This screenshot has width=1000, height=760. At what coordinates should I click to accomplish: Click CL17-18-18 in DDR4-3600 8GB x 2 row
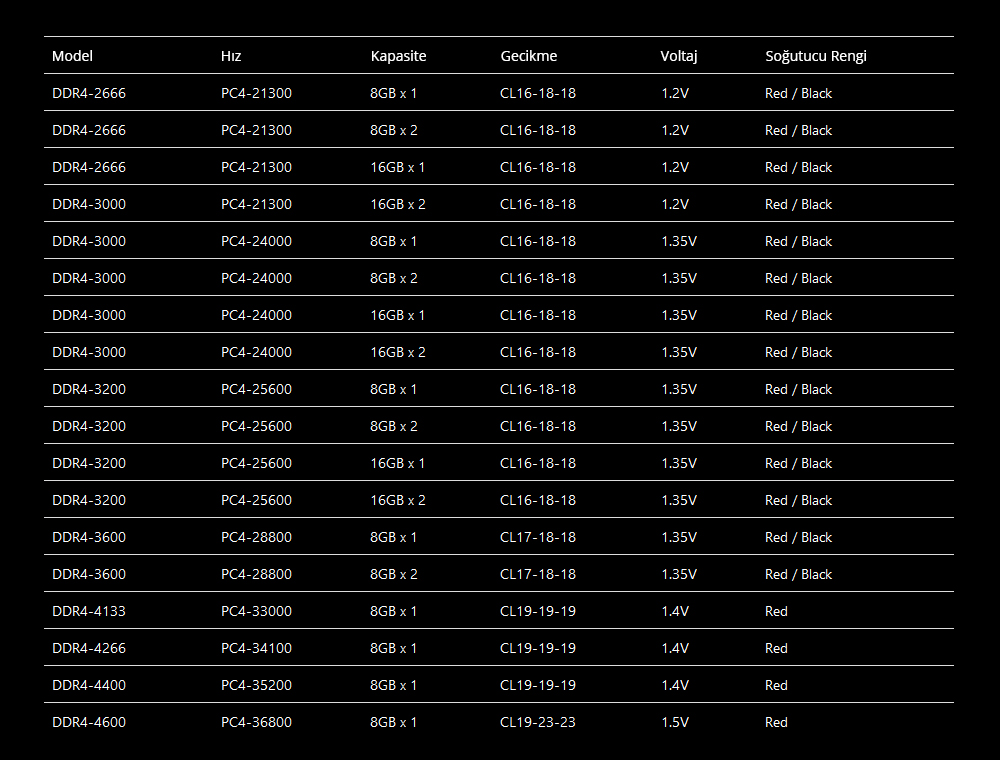point(538,574)
